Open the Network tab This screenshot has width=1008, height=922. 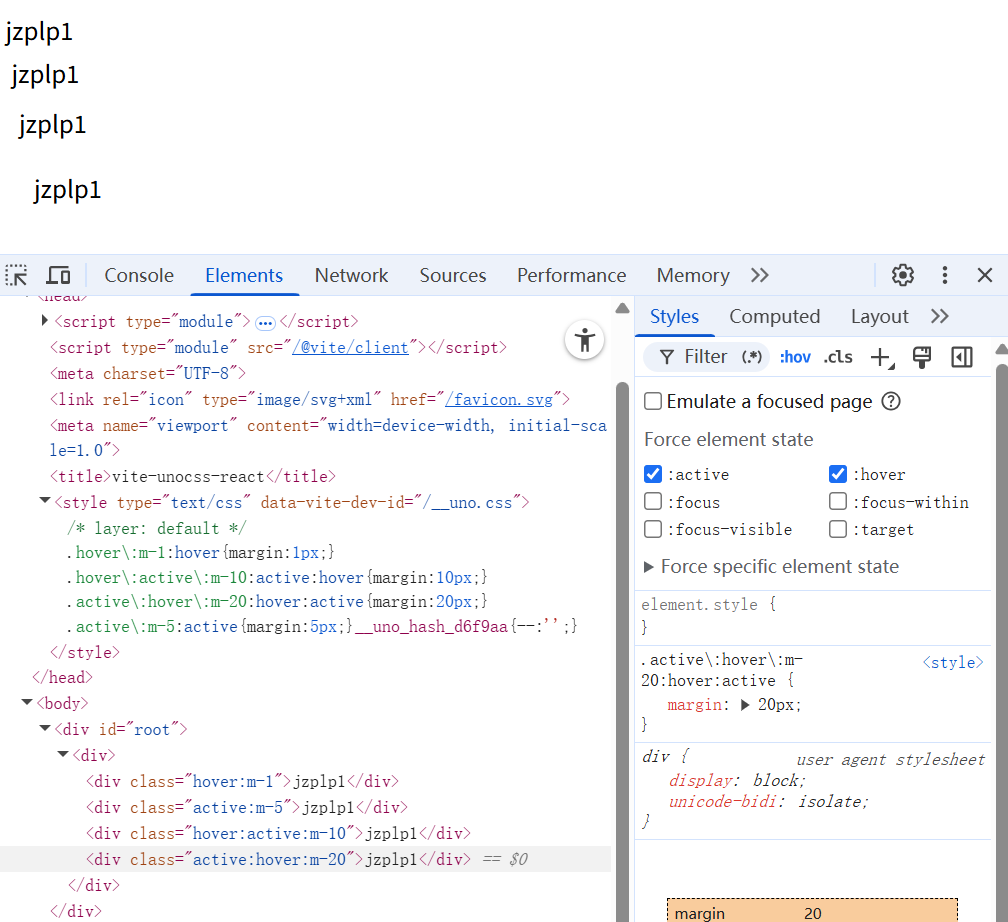point(351,275)
